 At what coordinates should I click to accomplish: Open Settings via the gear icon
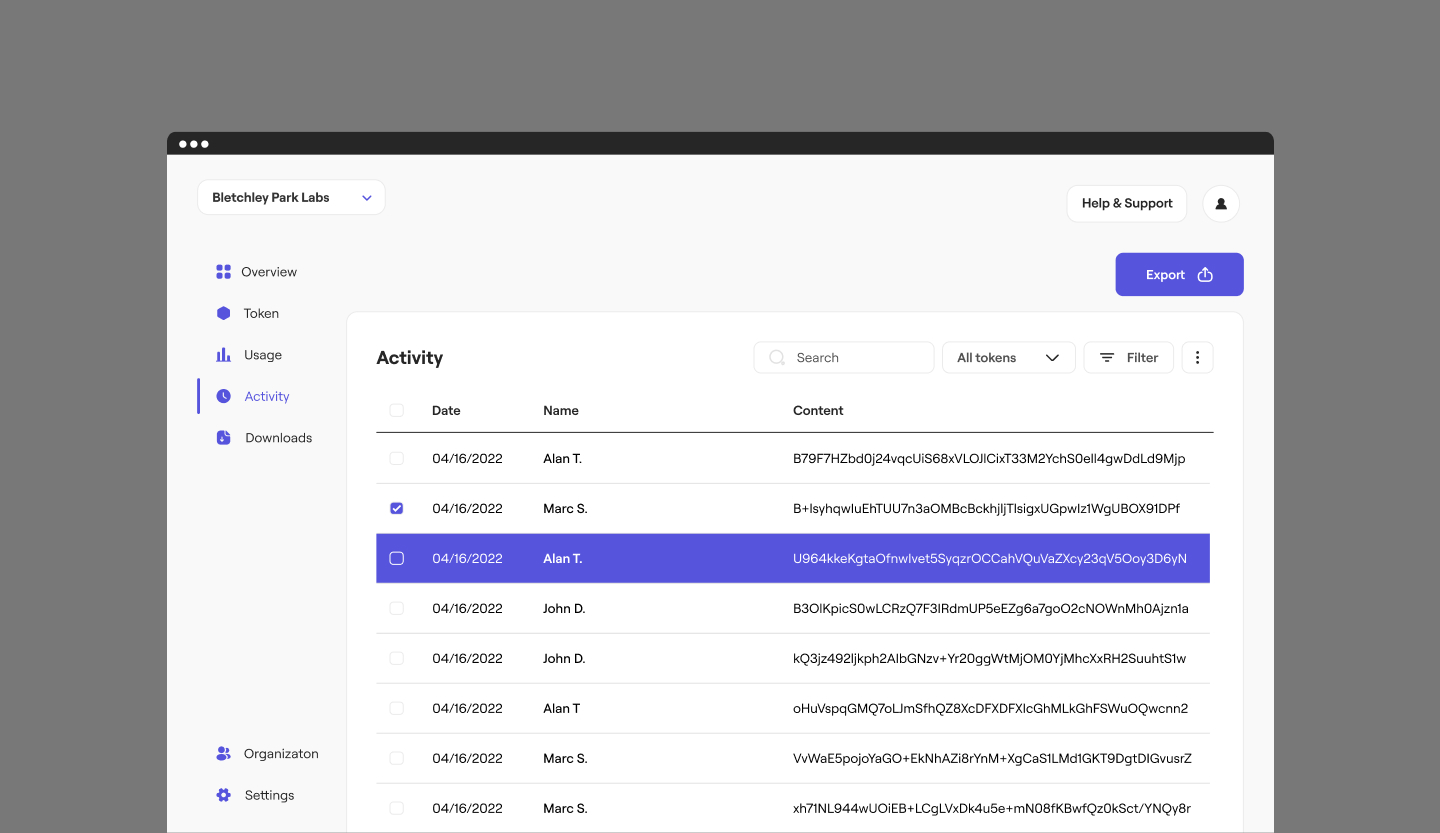[x=223, y=795]
